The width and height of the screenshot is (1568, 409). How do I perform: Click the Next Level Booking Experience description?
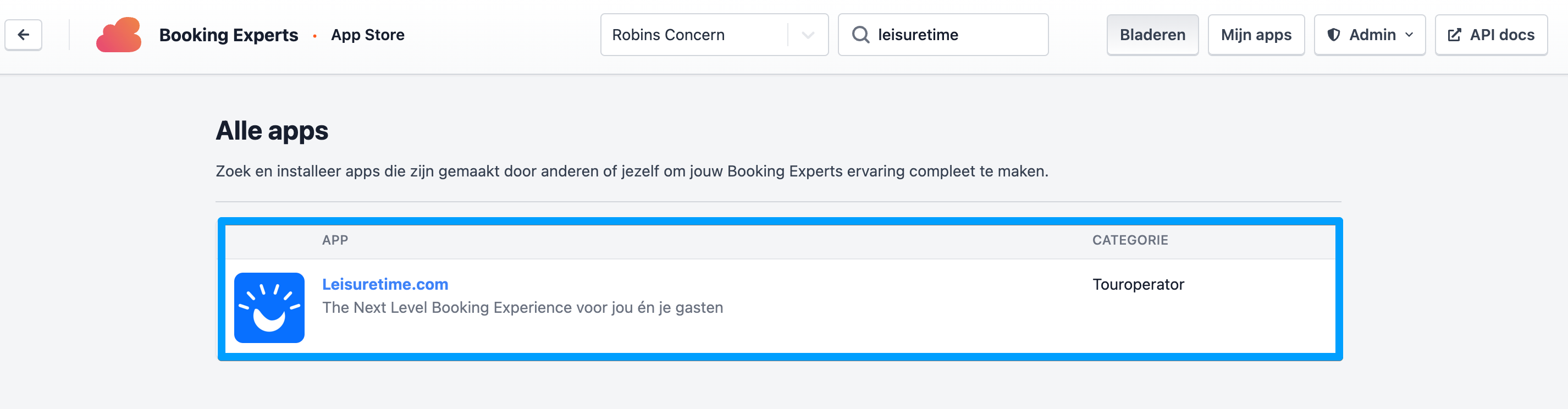(522, 307)
